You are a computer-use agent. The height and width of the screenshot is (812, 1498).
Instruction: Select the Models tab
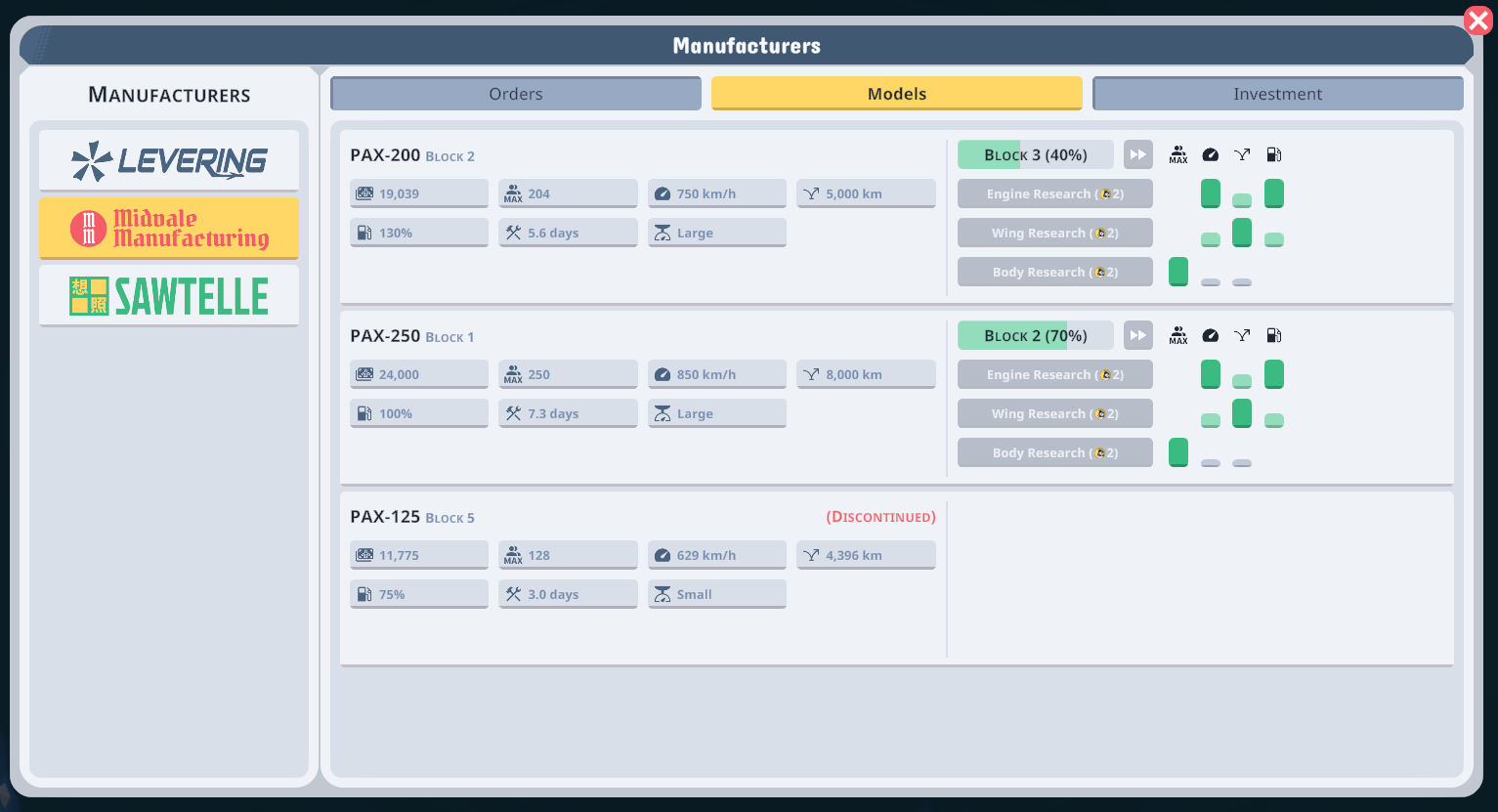coord(896,94)
